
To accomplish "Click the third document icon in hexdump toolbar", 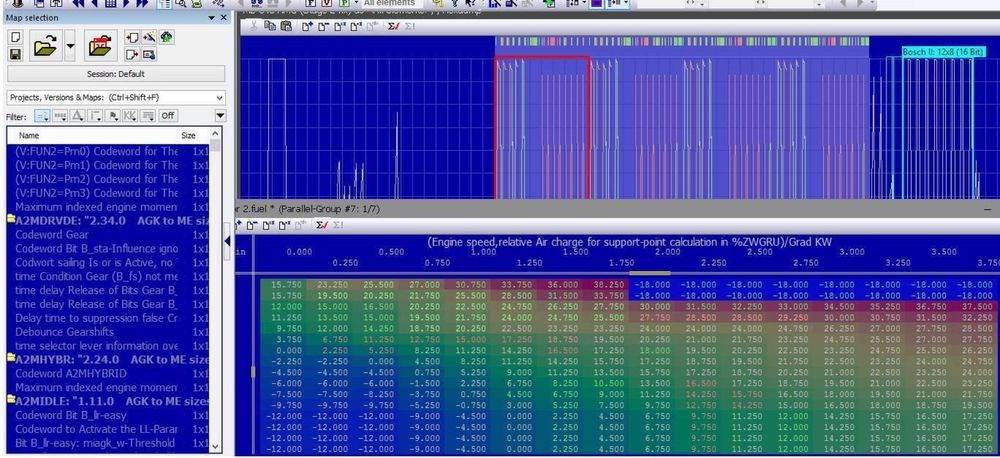I will (x=339, y=26).
